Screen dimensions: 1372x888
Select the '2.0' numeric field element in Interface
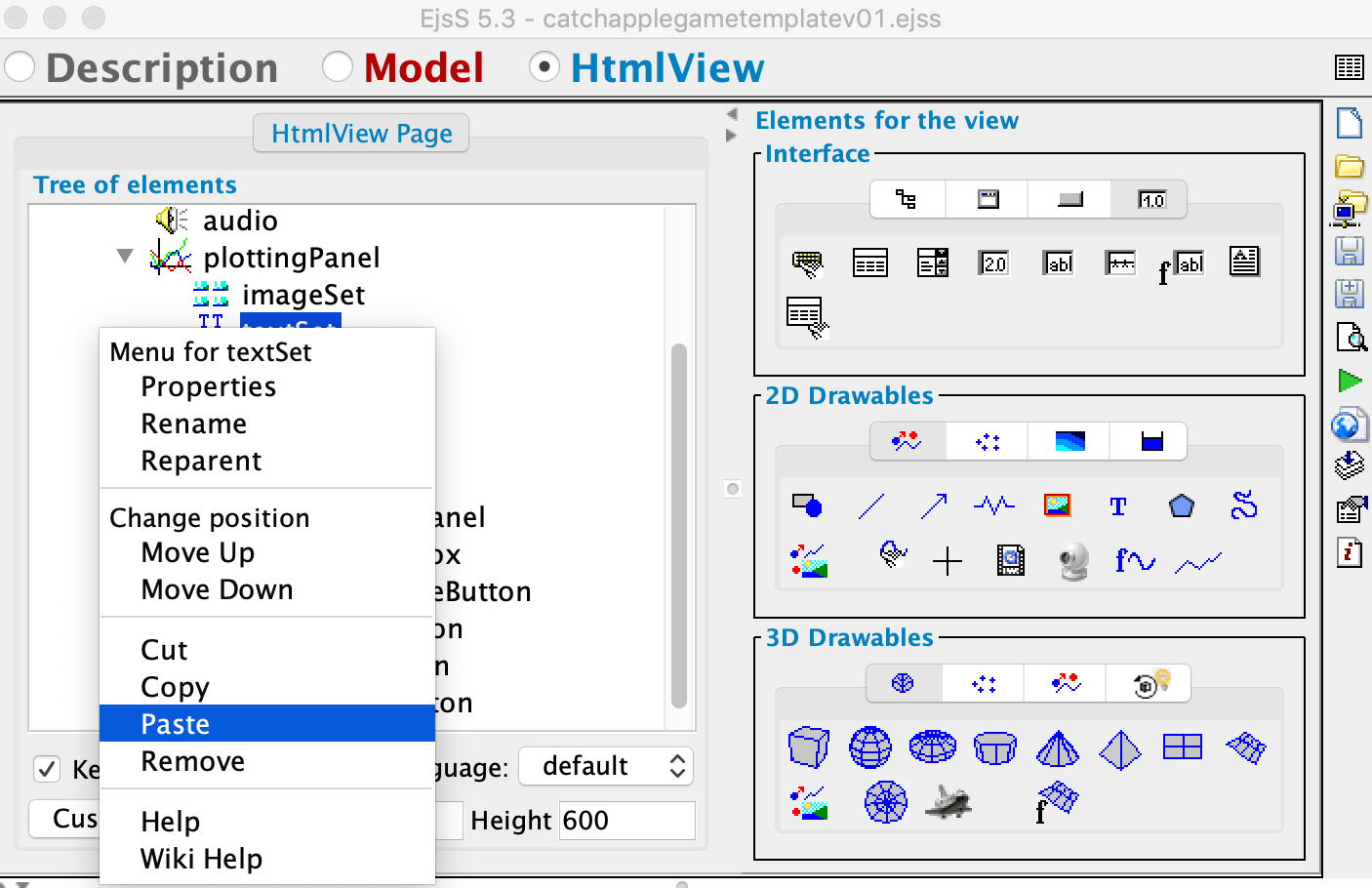point(994,262)
